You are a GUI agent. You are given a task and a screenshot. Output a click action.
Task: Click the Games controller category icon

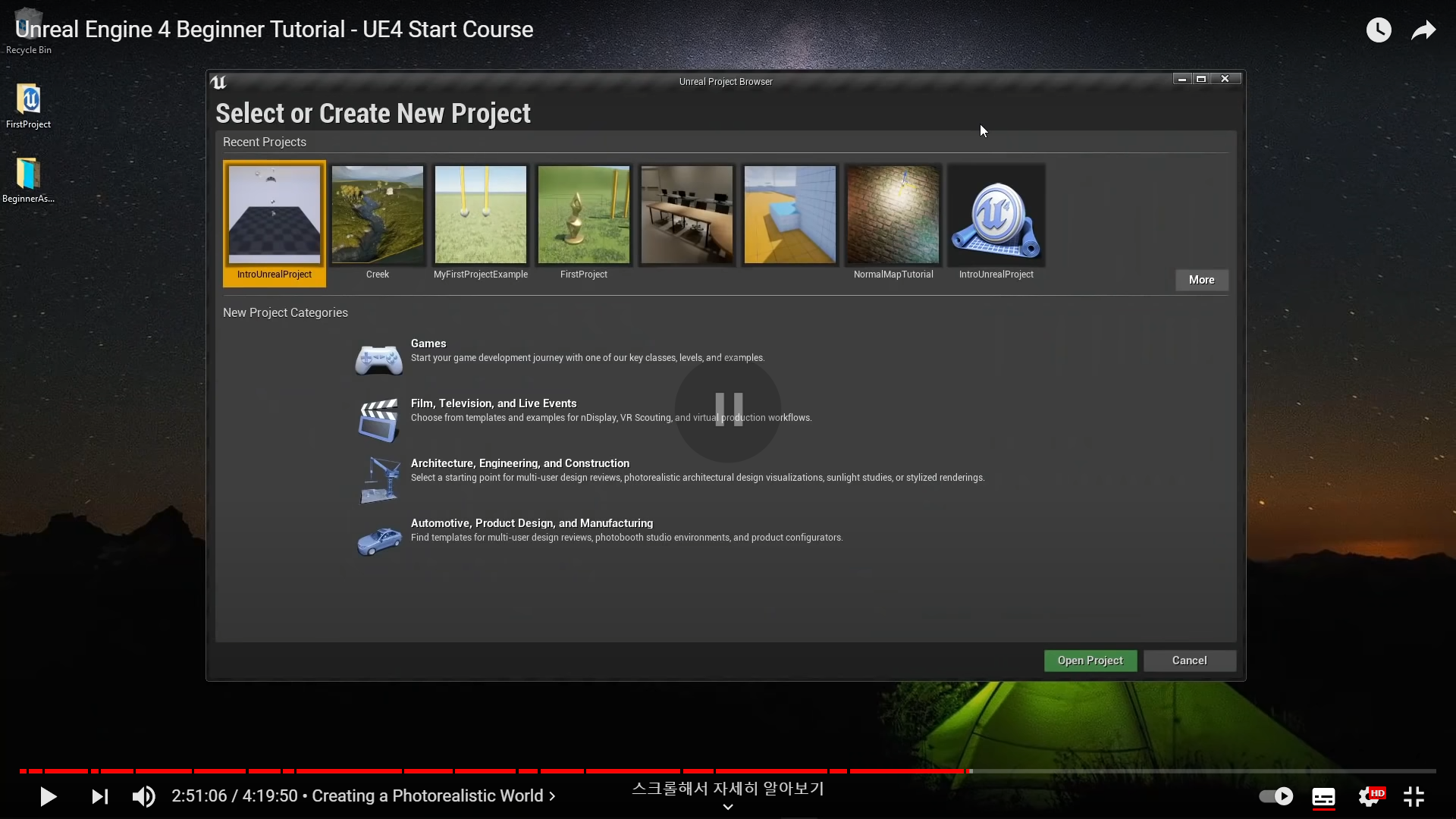point(378,359)
